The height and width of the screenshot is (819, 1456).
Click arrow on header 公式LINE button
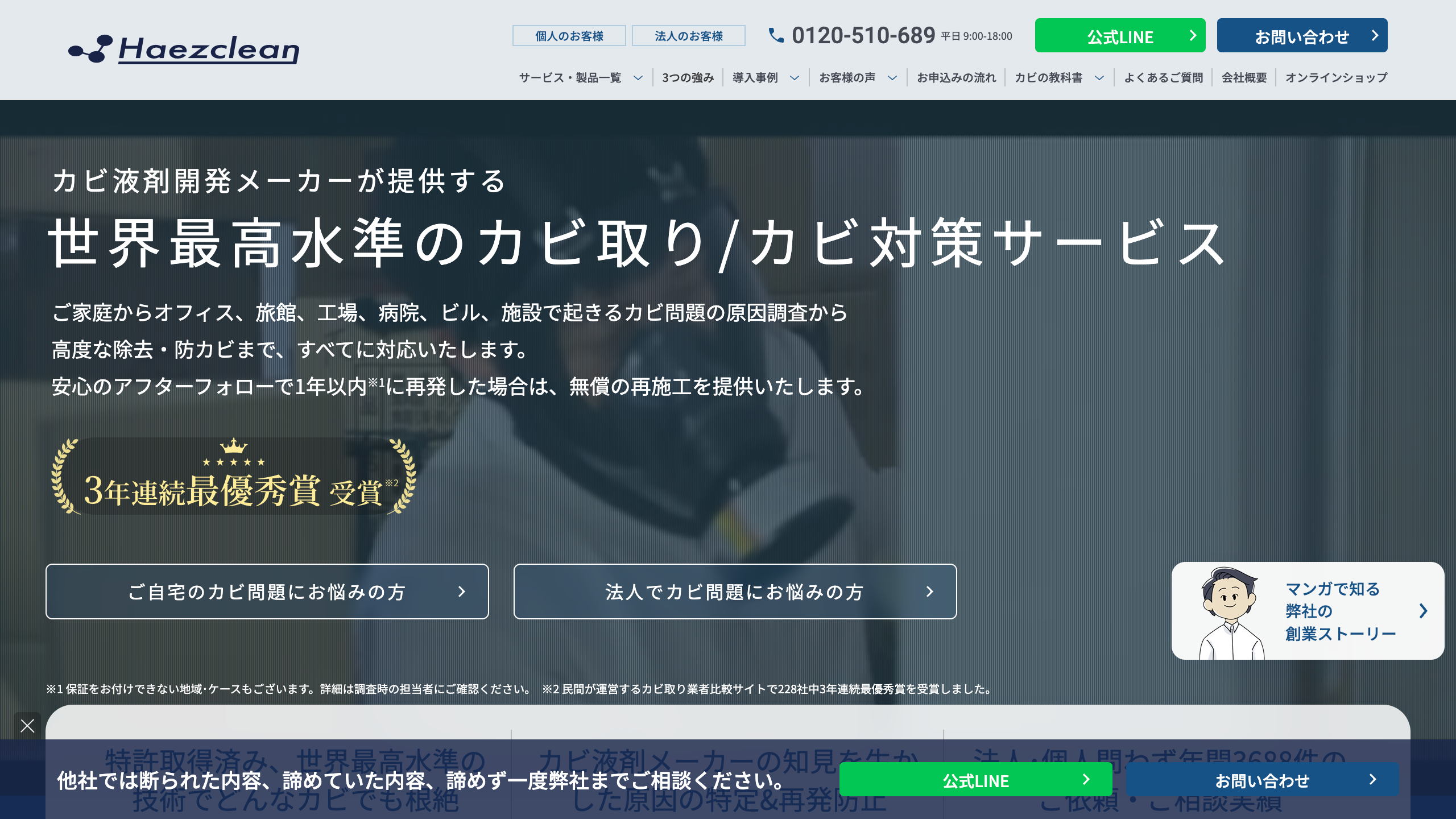click(x=1193, y=36)
